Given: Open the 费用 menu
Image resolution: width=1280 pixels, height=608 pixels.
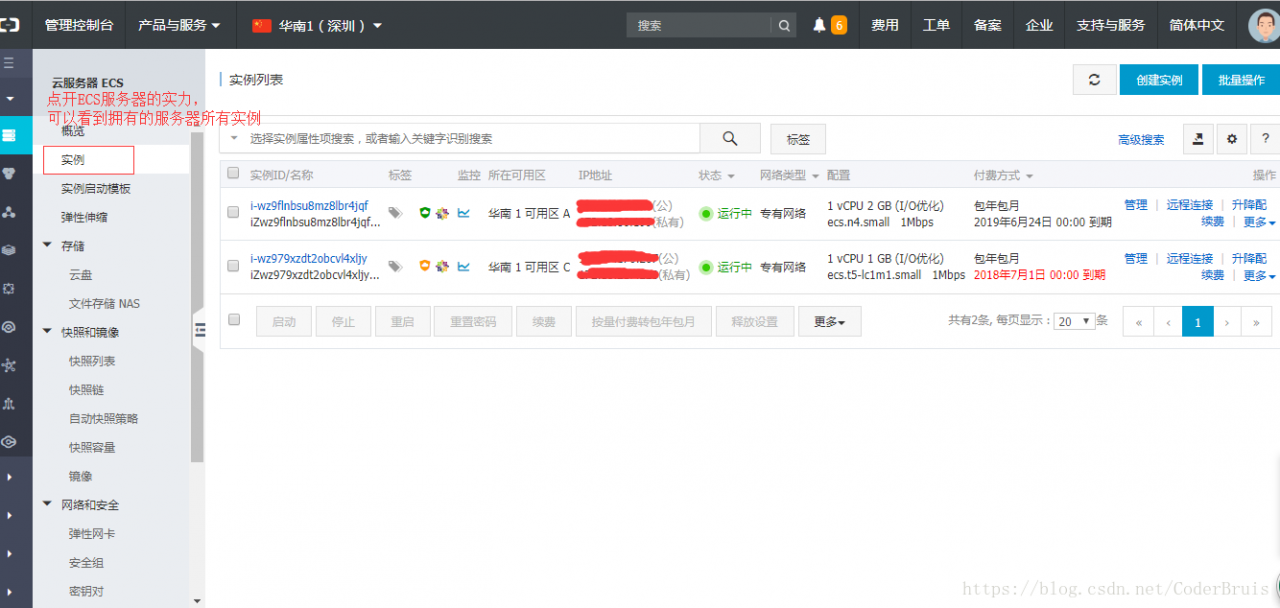Looking at the screenshot, I should tap(885, 25).
